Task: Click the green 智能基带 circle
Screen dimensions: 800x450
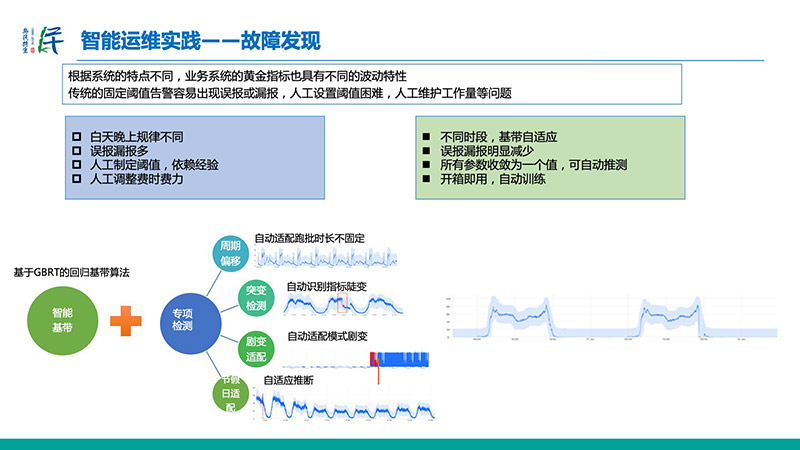Action: (x=62, y=320)
